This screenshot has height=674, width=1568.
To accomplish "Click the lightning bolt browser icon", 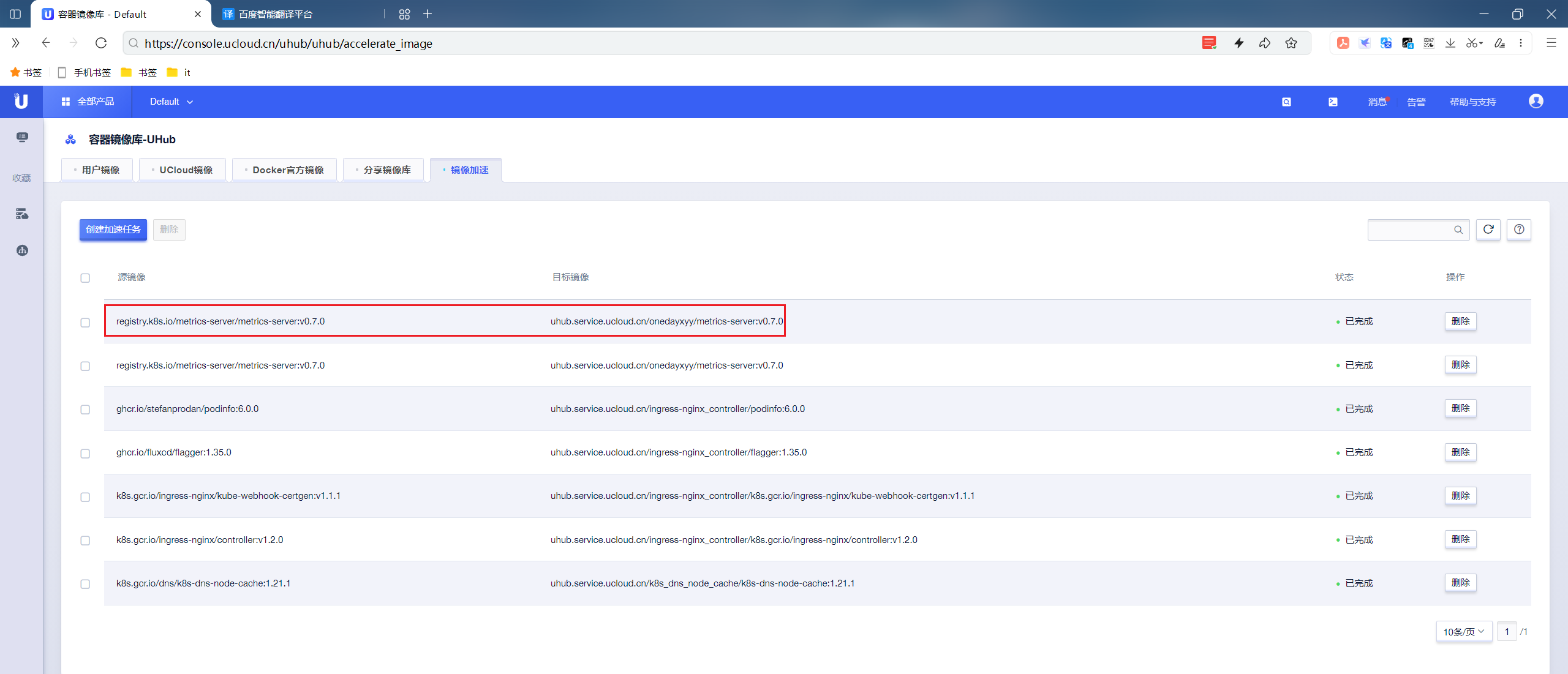I will point(1238,43).
